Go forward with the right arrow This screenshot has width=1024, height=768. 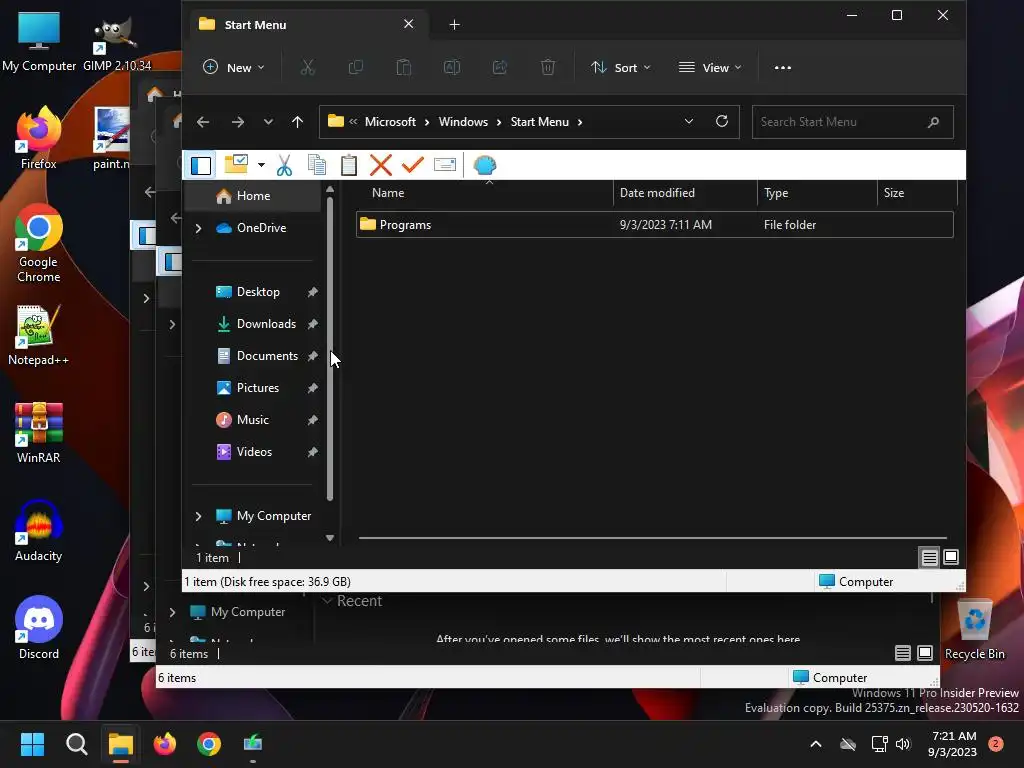(238, 122)
